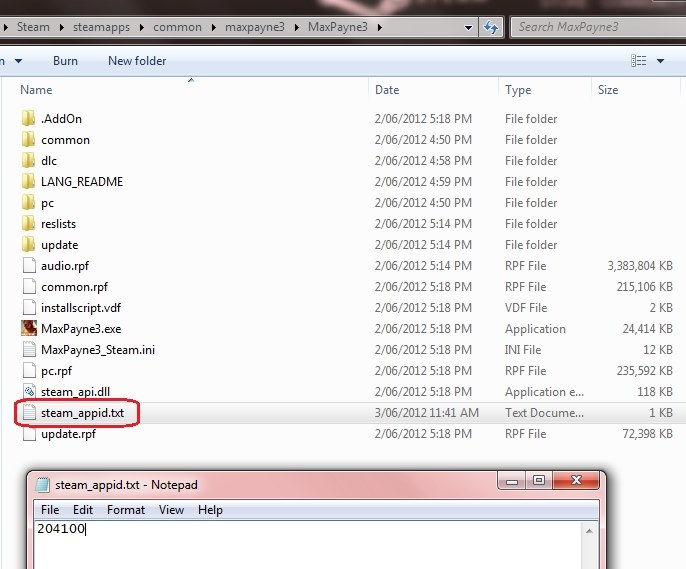Open the address bar history dropdown
This screenshot has width=686, height=569.
coord(468,28)
